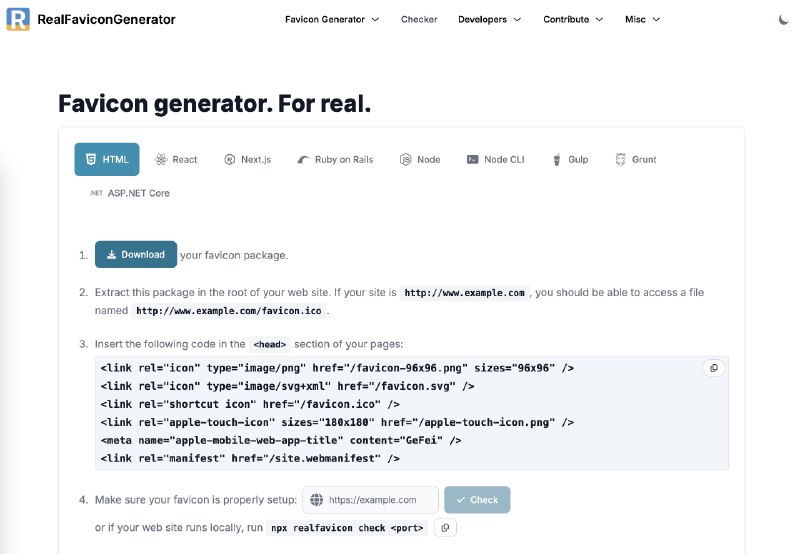Expand the Misc menu

[642, 19]
